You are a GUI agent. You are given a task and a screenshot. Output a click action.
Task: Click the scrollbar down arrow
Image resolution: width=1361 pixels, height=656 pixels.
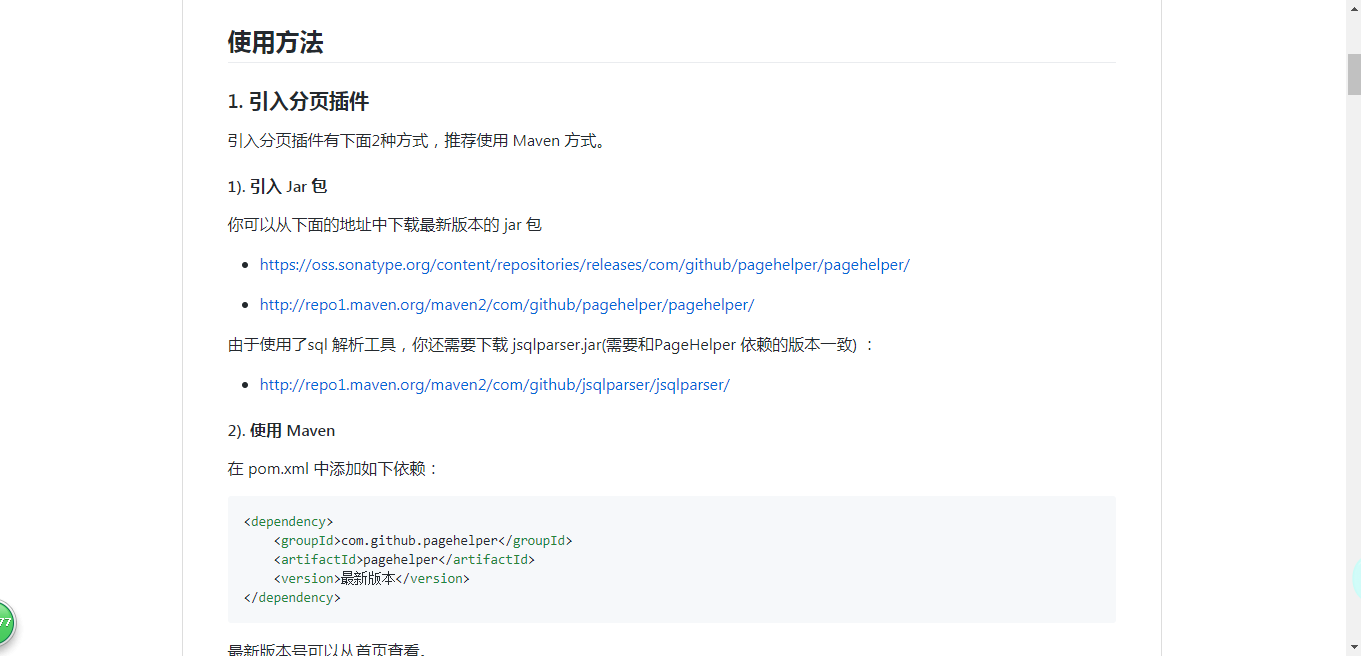(1353, 647)
